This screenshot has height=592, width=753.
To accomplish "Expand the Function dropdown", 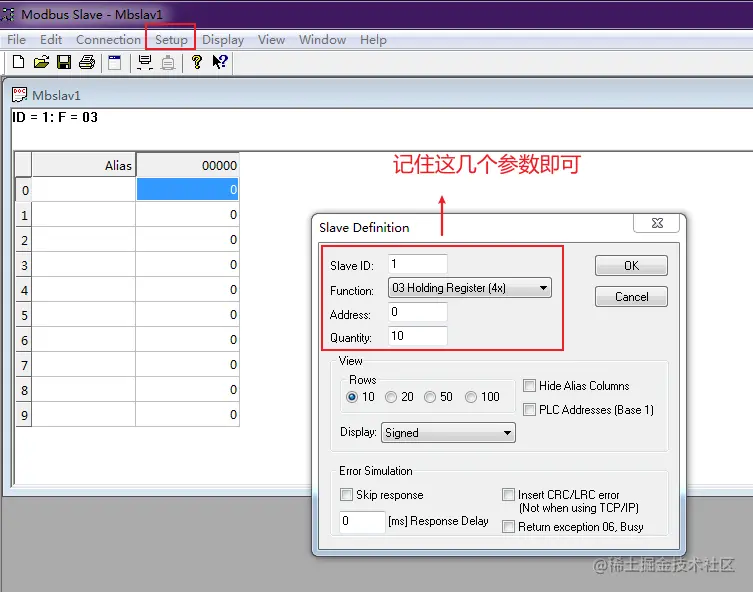I will click(x=543, y=288).
